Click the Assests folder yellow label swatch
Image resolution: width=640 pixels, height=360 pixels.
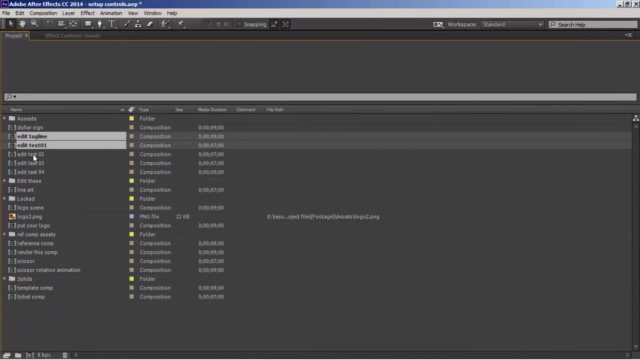point(131,118)
